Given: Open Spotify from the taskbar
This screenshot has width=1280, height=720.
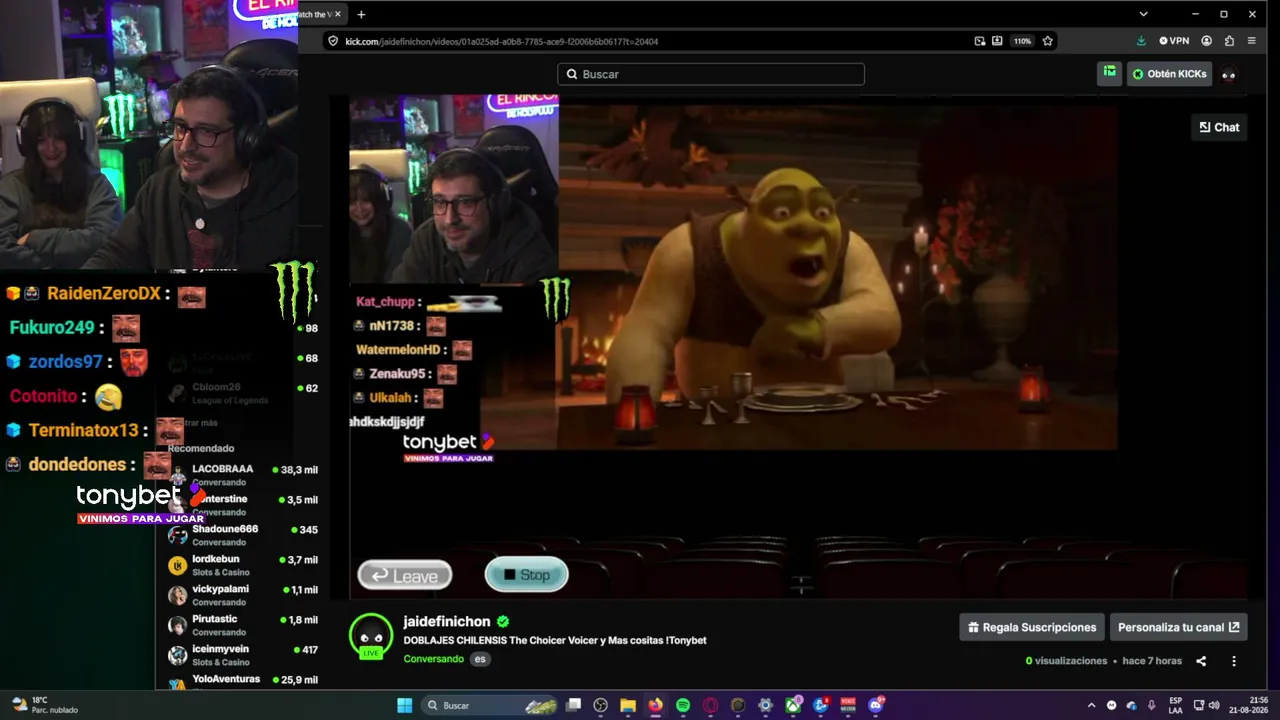Looking at the screenshot, I should point(683,705).
